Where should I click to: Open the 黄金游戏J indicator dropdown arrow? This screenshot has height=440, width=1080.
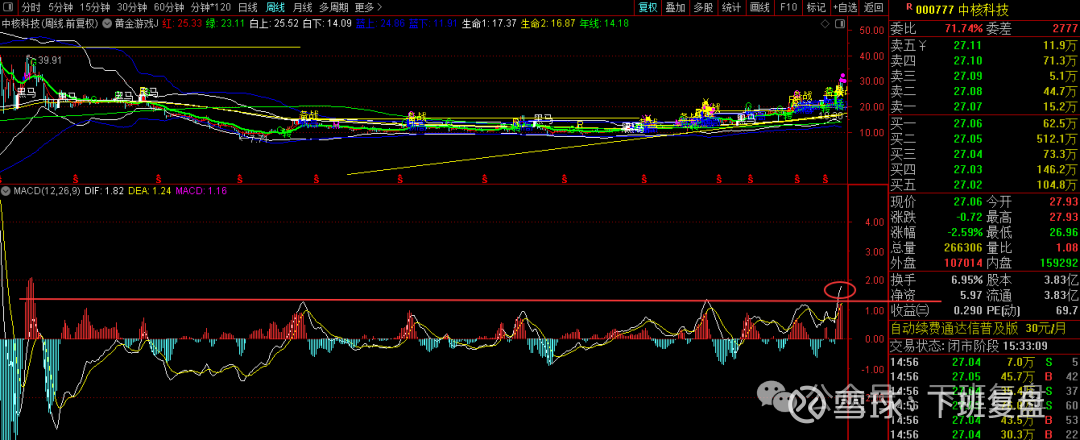(107, 21)
